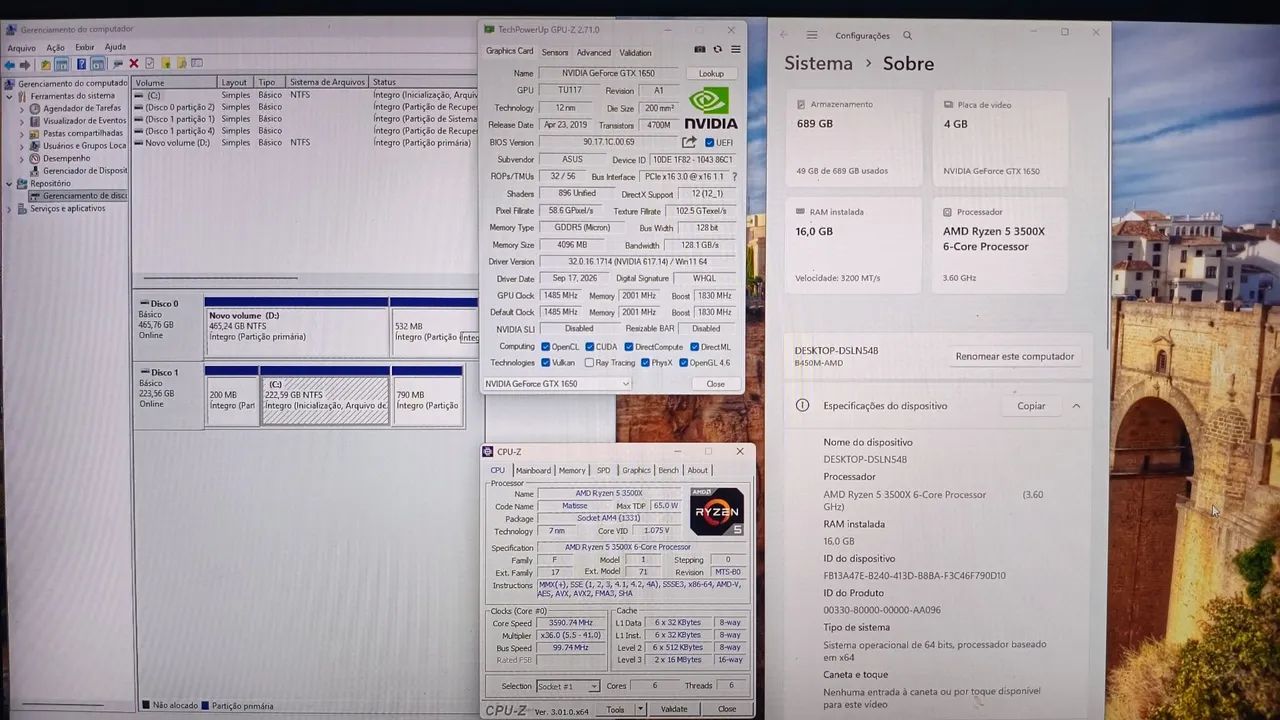Open the Arquivo menu in Computer Management
Screen dimensions: 1280x720
coord(21,47)
